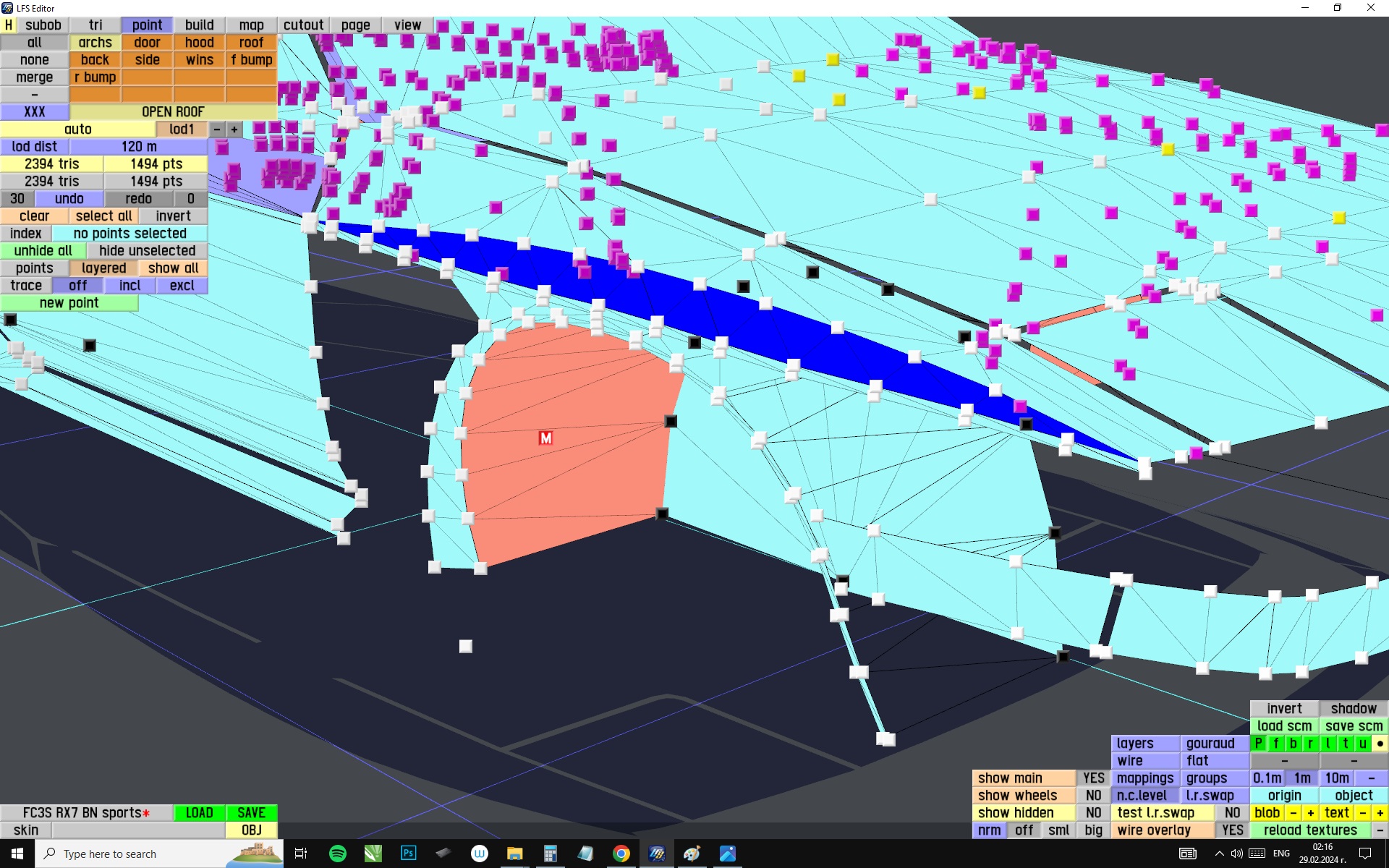Toggle wire overlay YES setting
The width and height of the screenshot is (1389, 868).
1232,830
